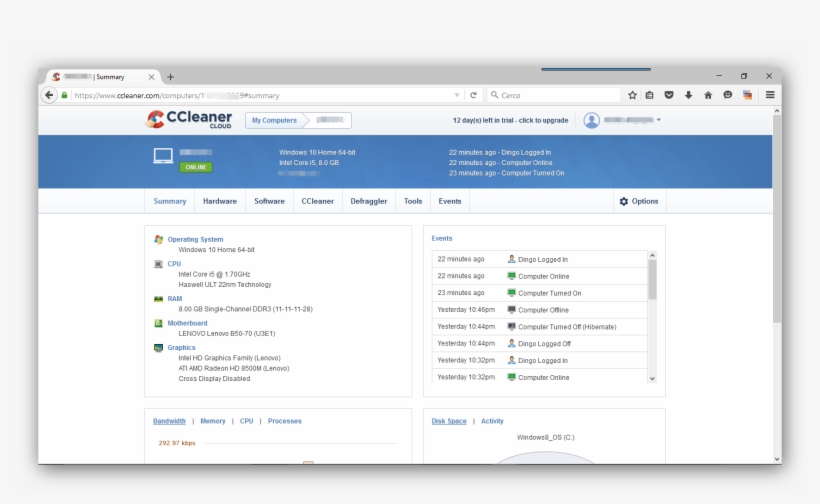Click the Graphics monitor icon
Image resolution: width=820 pixels, height=504 pixels.
point(158,348)
